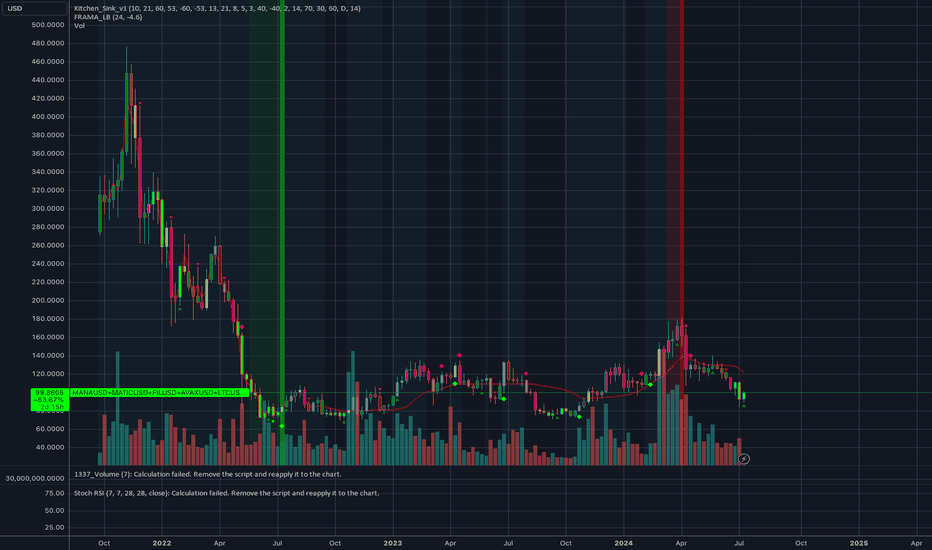Click the 30,000,000.0000 volume pane scale label
Viewport: 932px width, 550px height.
[x=35, y=479]
